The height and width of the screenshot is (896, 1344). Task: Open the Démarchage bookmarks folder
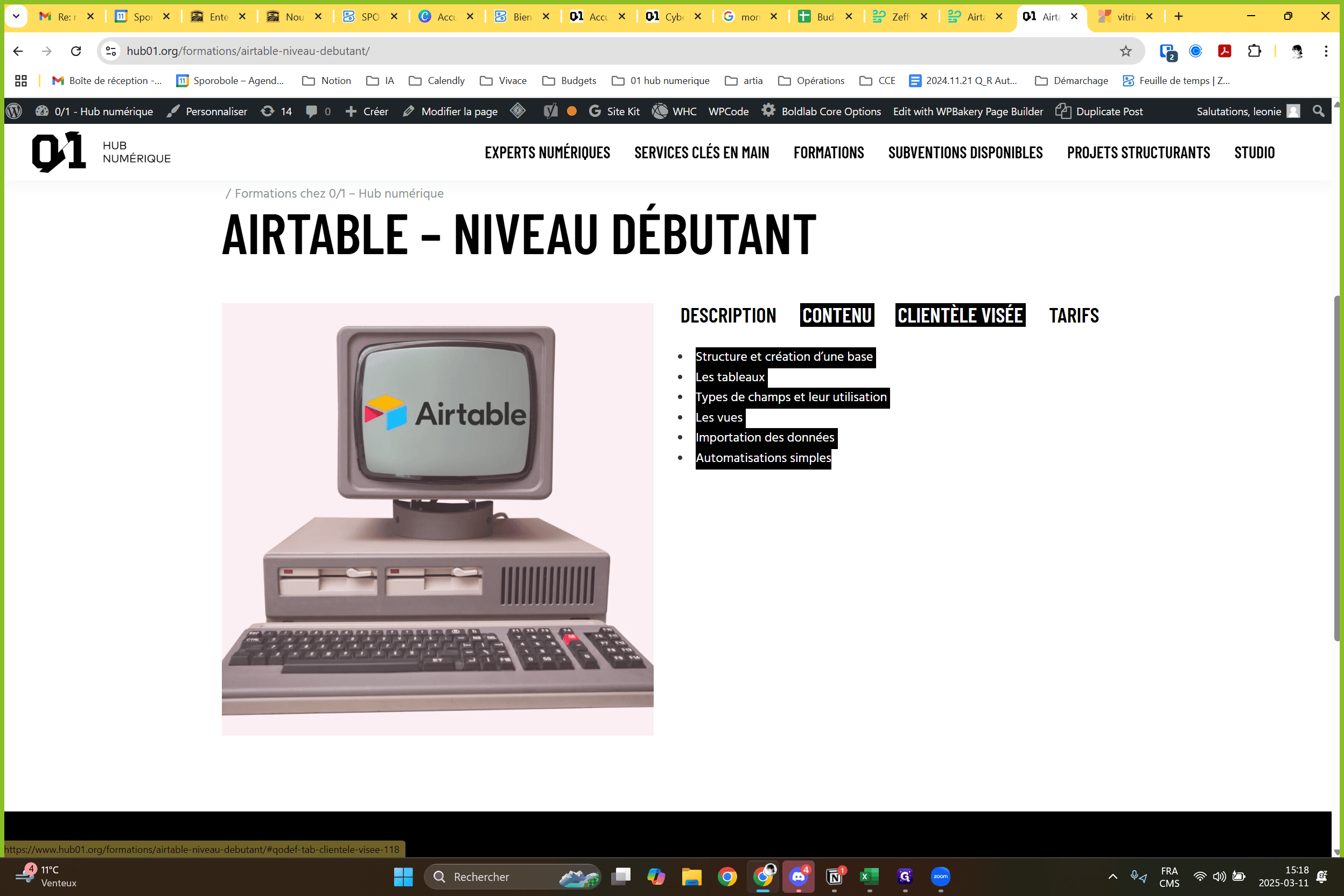click(x=1072, y=81)
